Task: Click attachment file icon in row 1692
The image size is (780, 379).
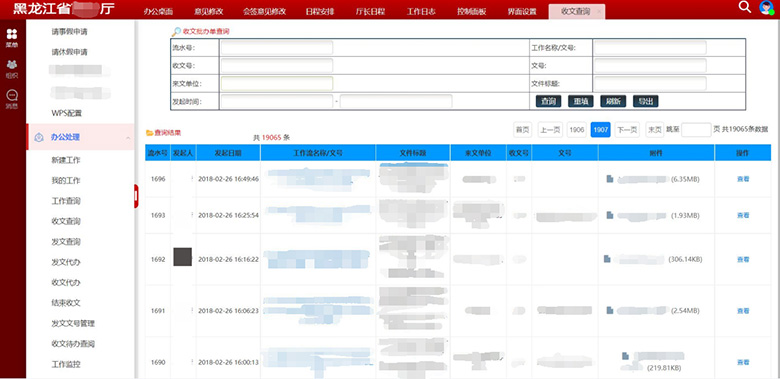Action: coord(607,259)
